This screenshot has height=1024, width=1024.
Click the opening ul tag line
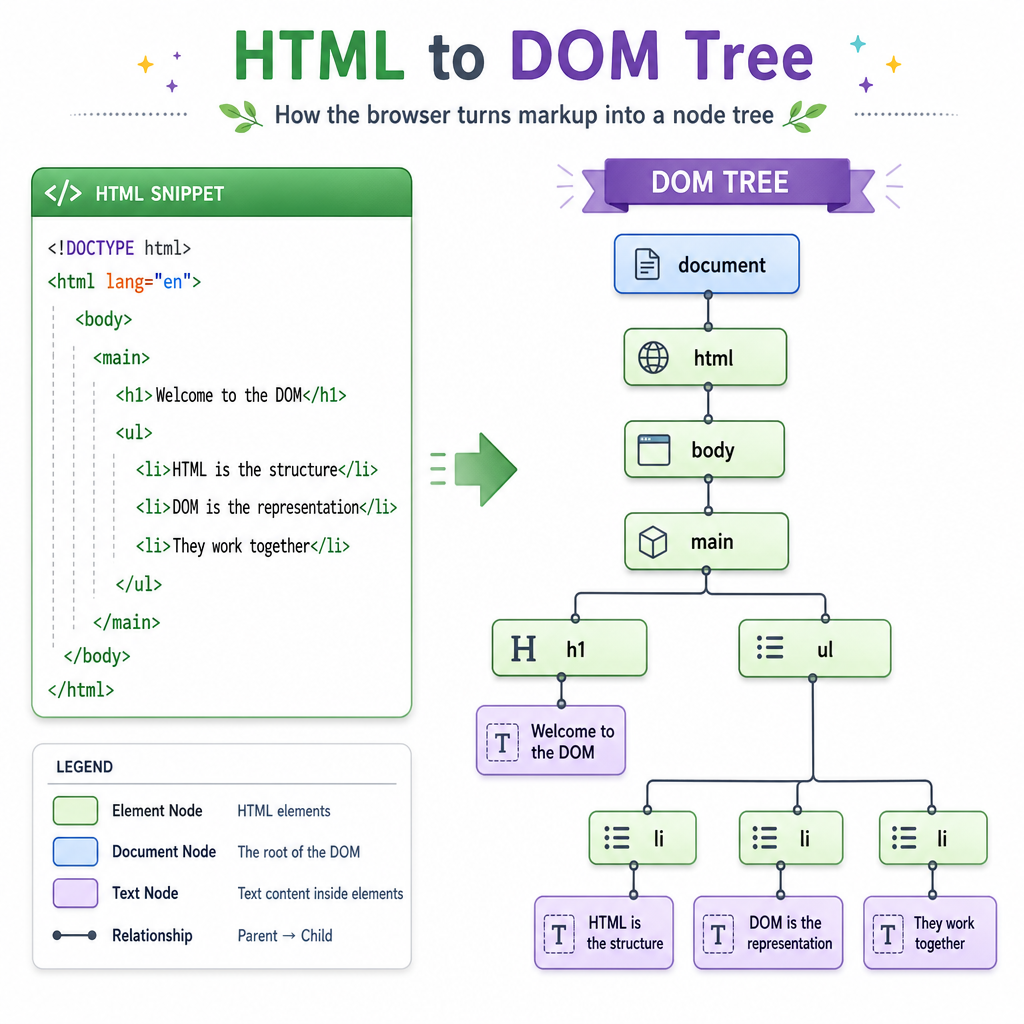pyautogui.click(x=134, y=432)
